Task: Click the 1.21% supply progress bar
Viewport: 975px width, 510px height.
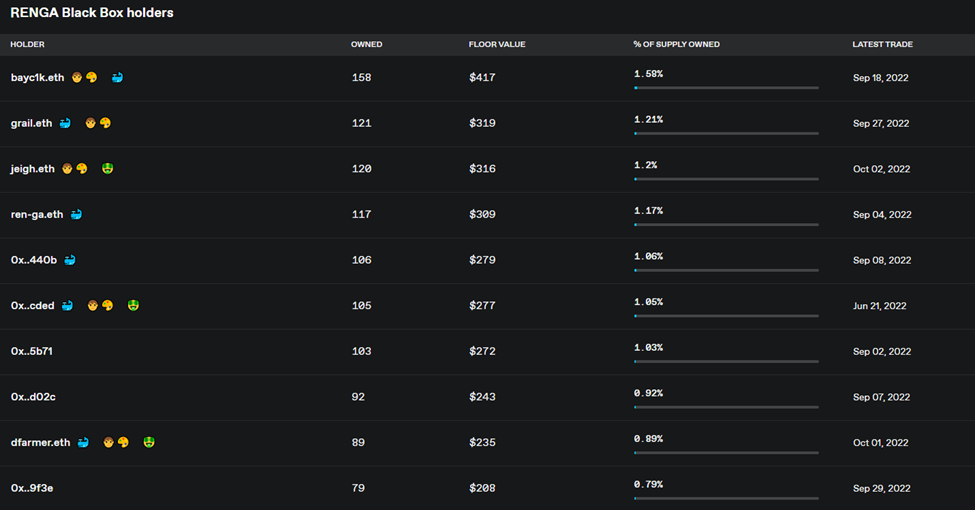Action: [726, 133]
